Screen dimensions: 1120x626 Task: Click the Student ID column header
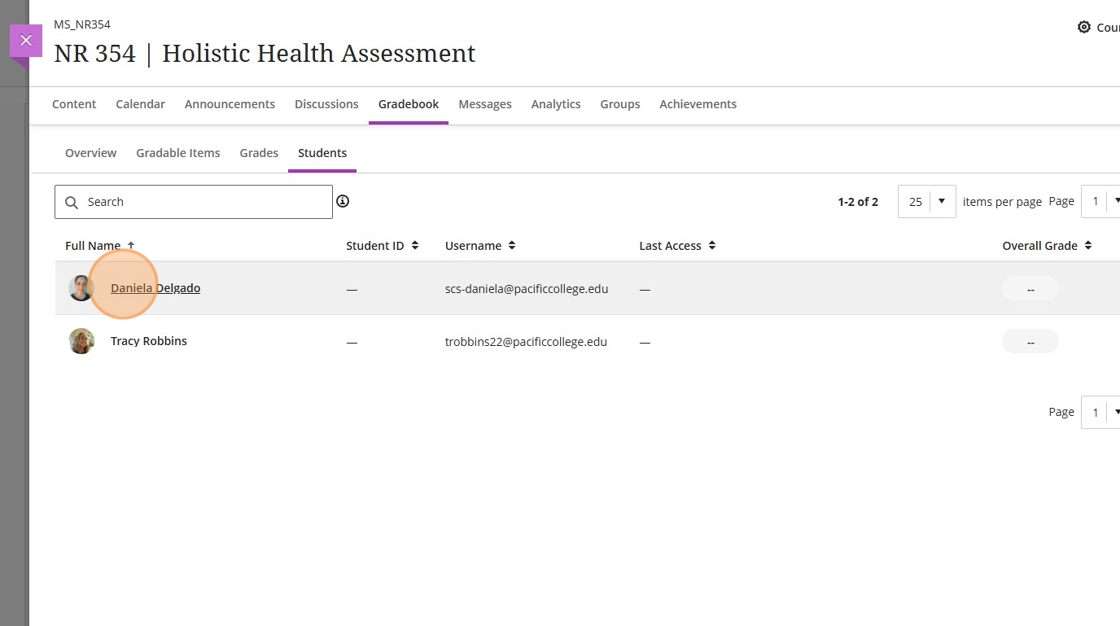375,245
